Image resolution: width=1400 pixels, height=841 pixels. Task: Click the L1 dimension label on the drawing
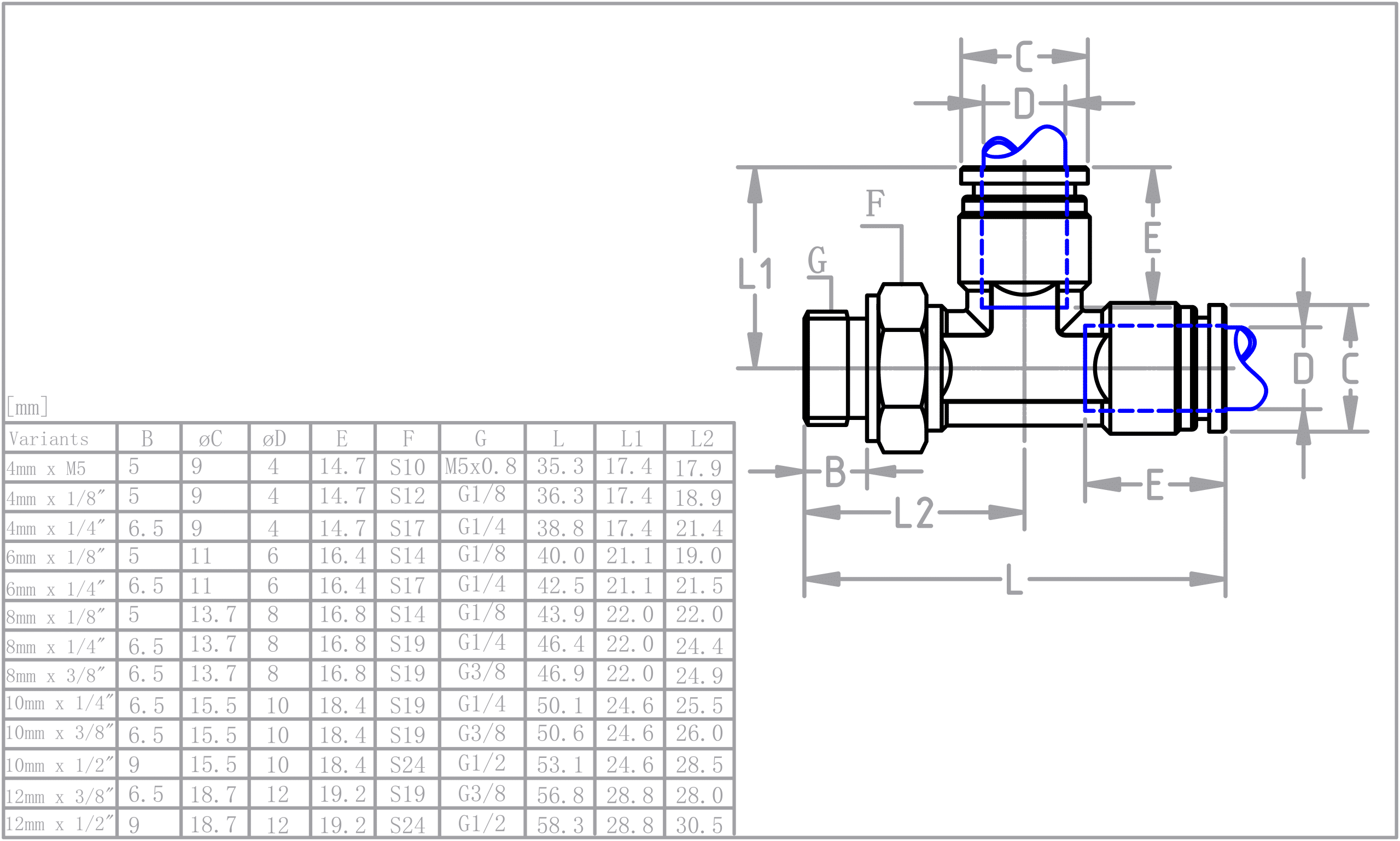point(756,273)
